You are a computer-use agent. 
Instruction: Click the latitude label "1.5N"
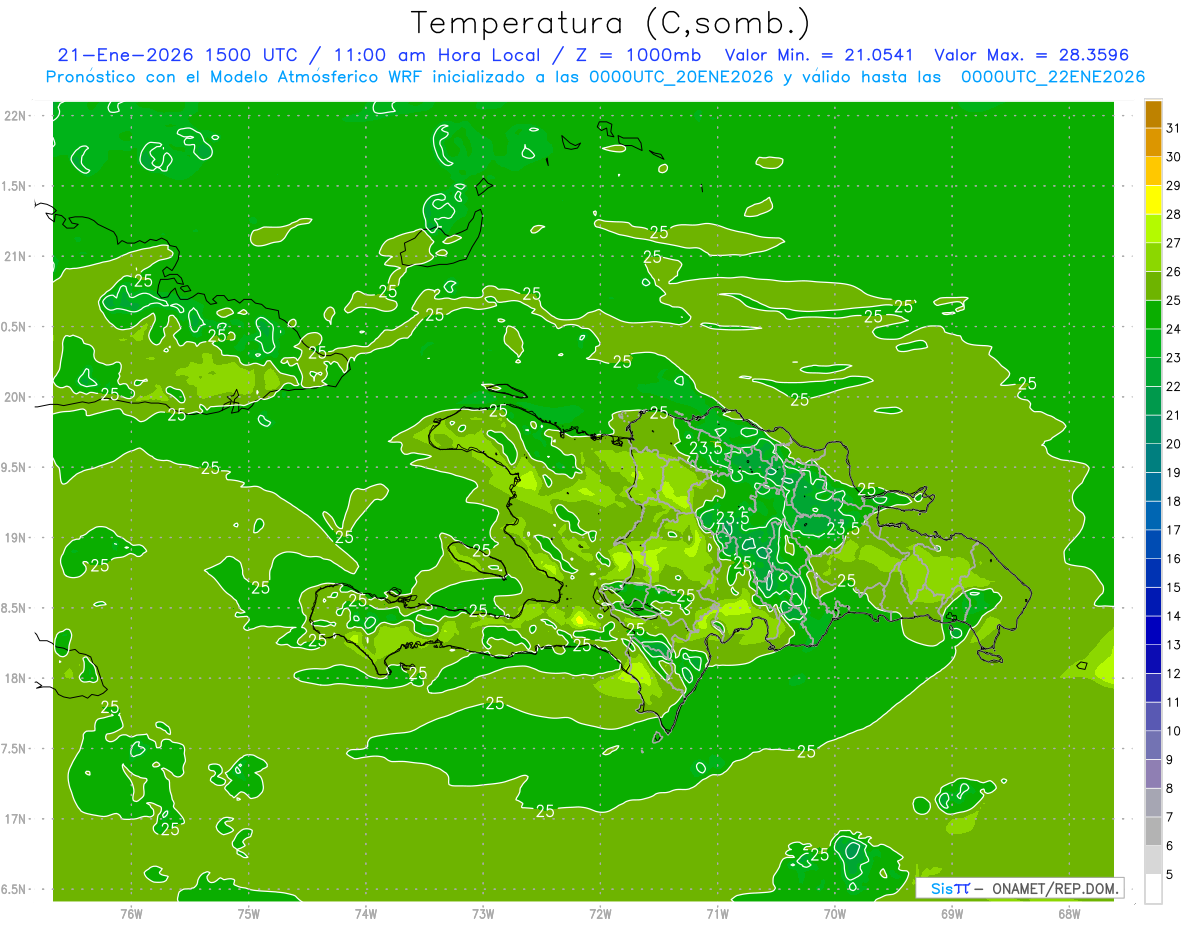15,186
